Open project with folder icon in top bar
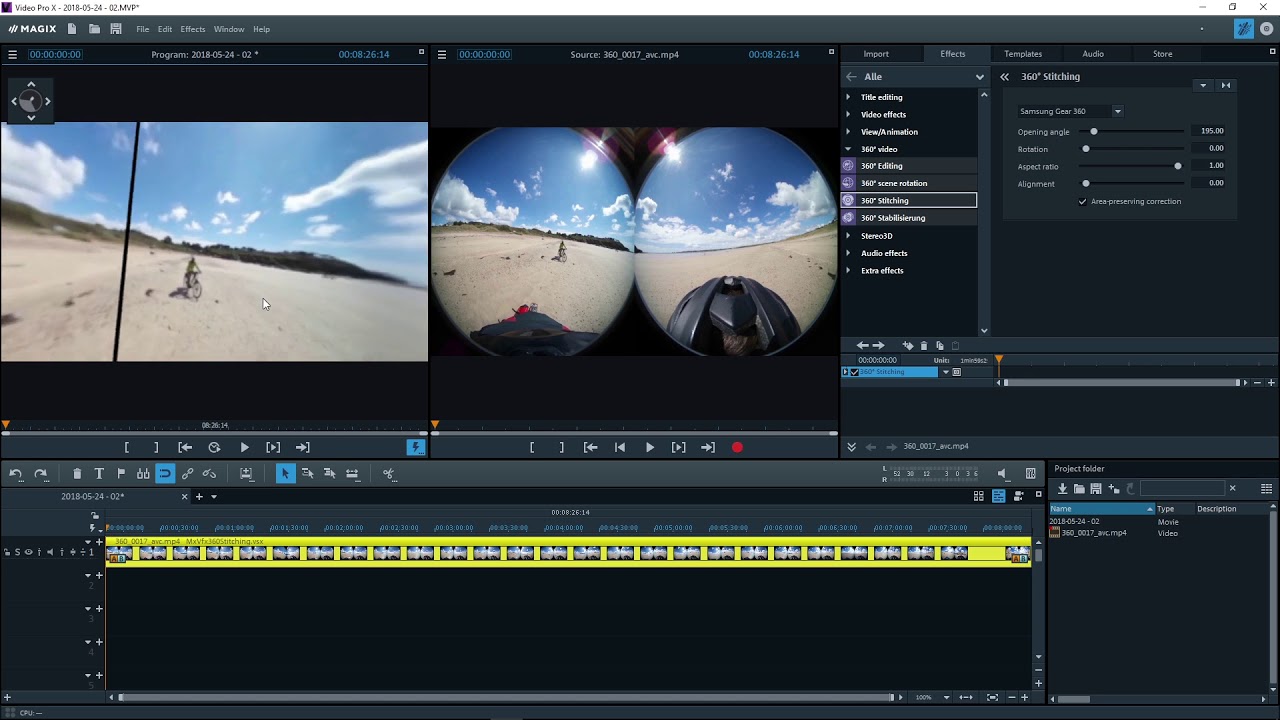Image resolution: width=1280 pixels, height=720 pixels. [94, 29]
